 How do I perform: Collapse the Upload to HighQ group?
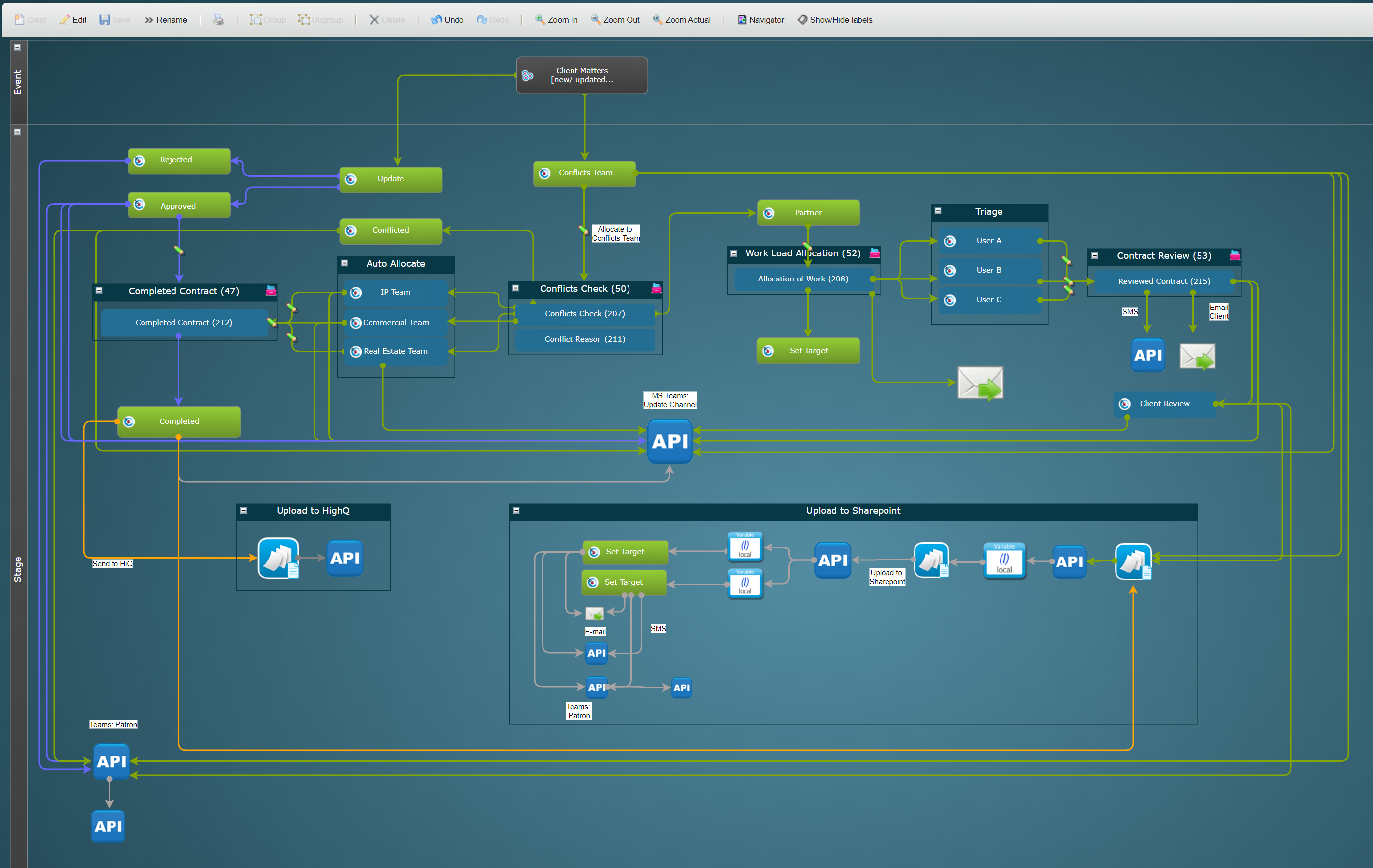pyautogui.click(x=243, y=511)
